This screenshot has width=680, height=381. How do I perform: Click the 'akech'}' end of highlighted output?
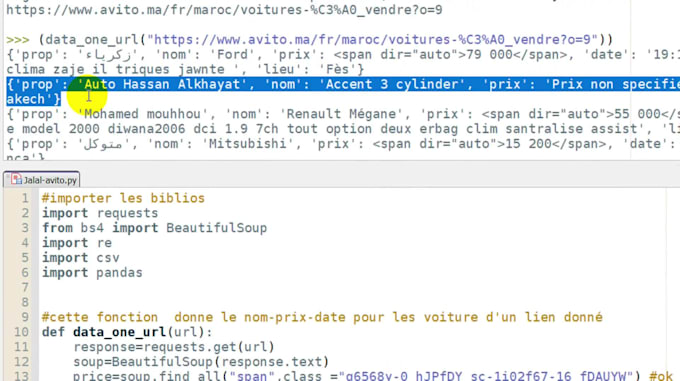coord(33,99)
